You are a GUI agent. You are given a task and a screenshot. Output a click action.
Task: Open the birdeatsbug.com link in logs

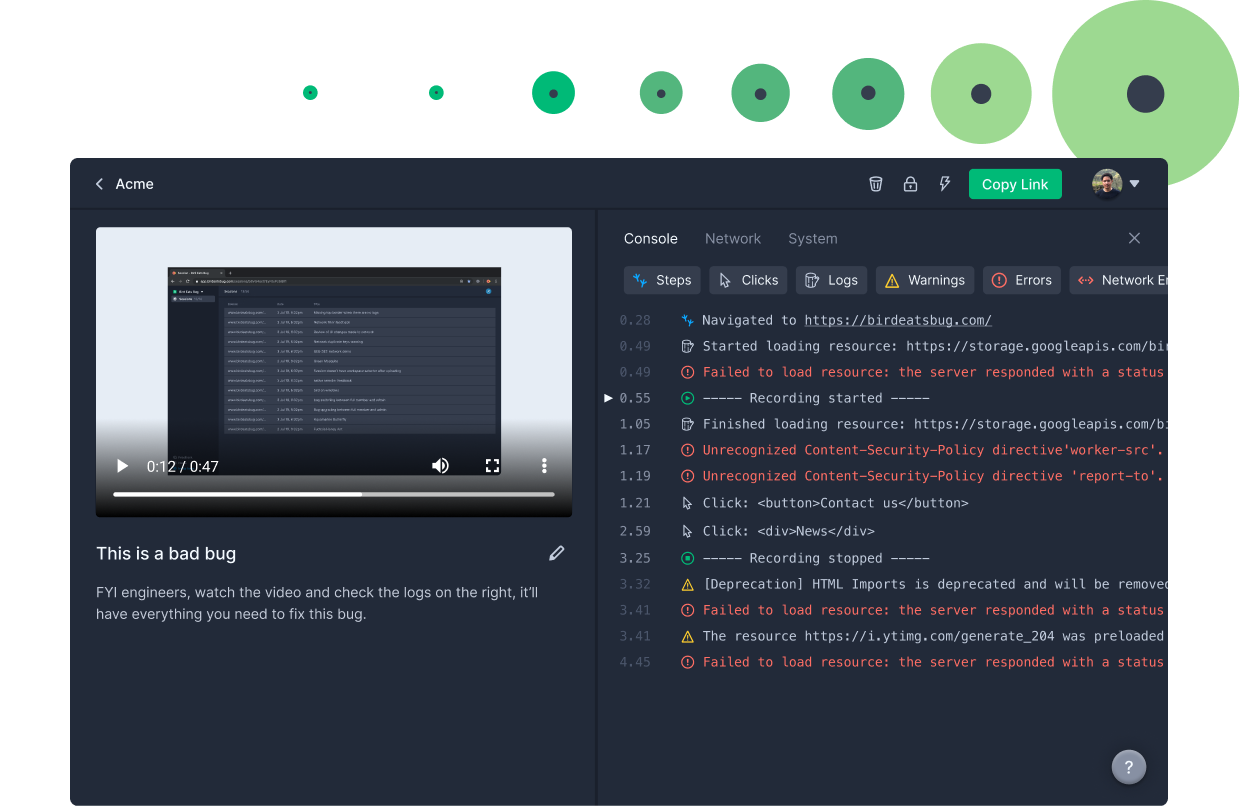click(x=897, y=319)
